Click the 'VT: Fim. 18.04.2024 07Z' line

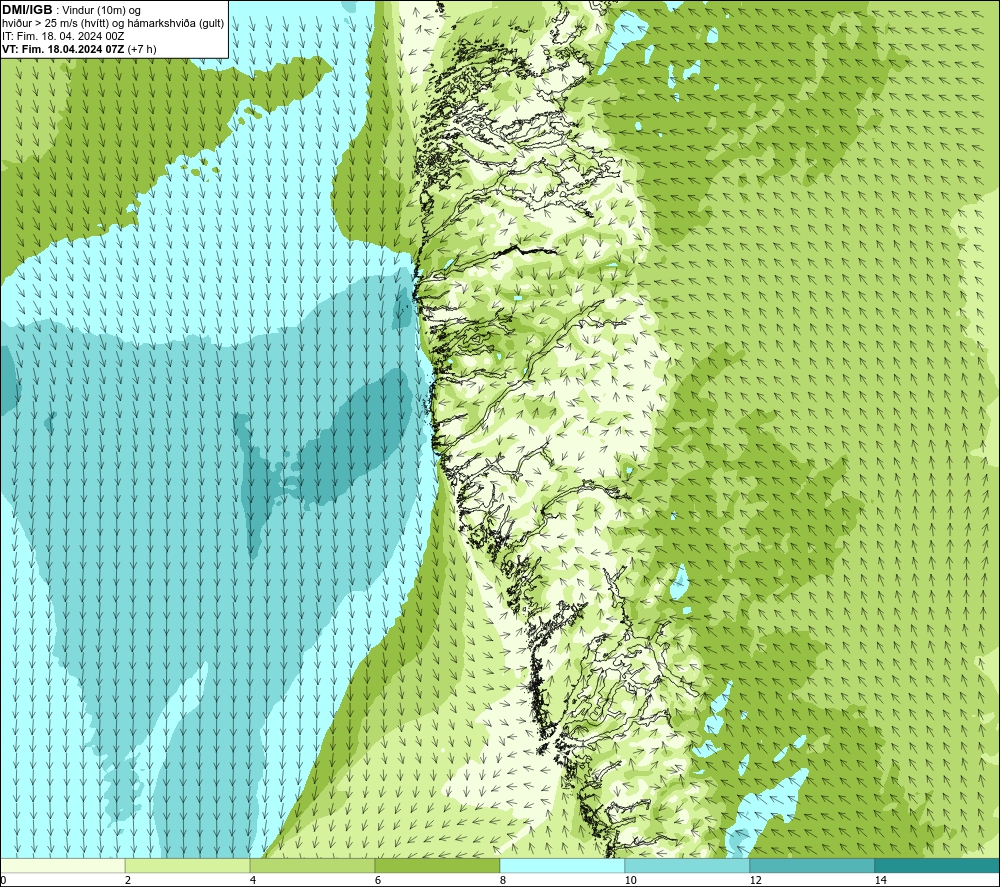[x=64, y=49]
